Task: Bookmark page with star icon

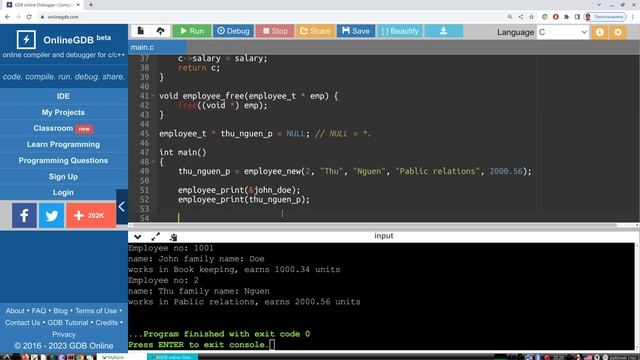Action: [x=531, y=17]
